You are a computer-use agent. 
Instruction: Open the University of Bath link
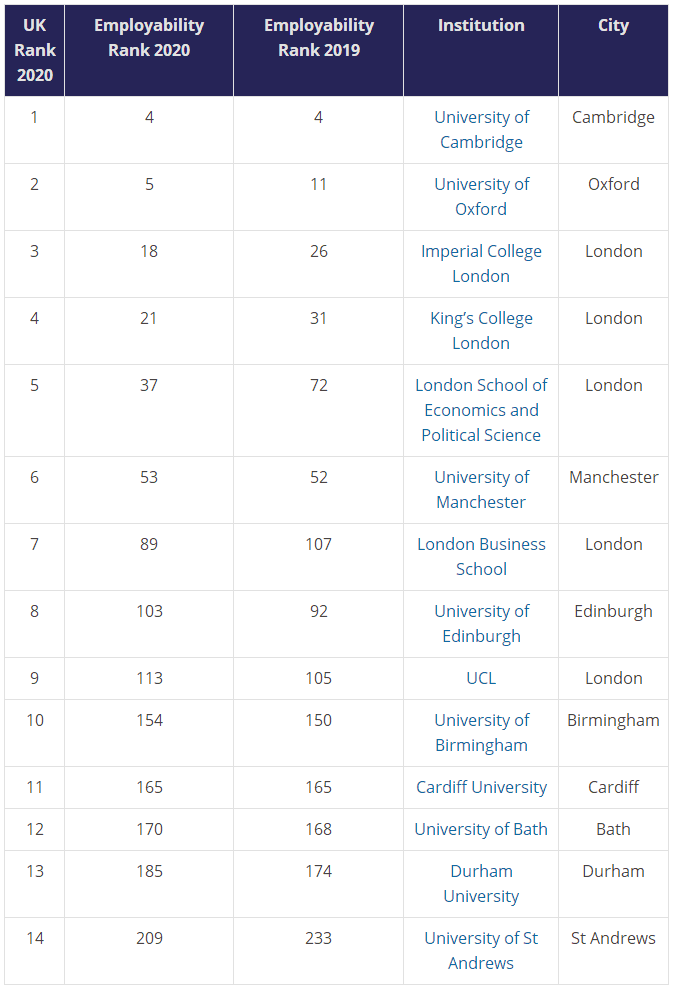coord(481,829)
